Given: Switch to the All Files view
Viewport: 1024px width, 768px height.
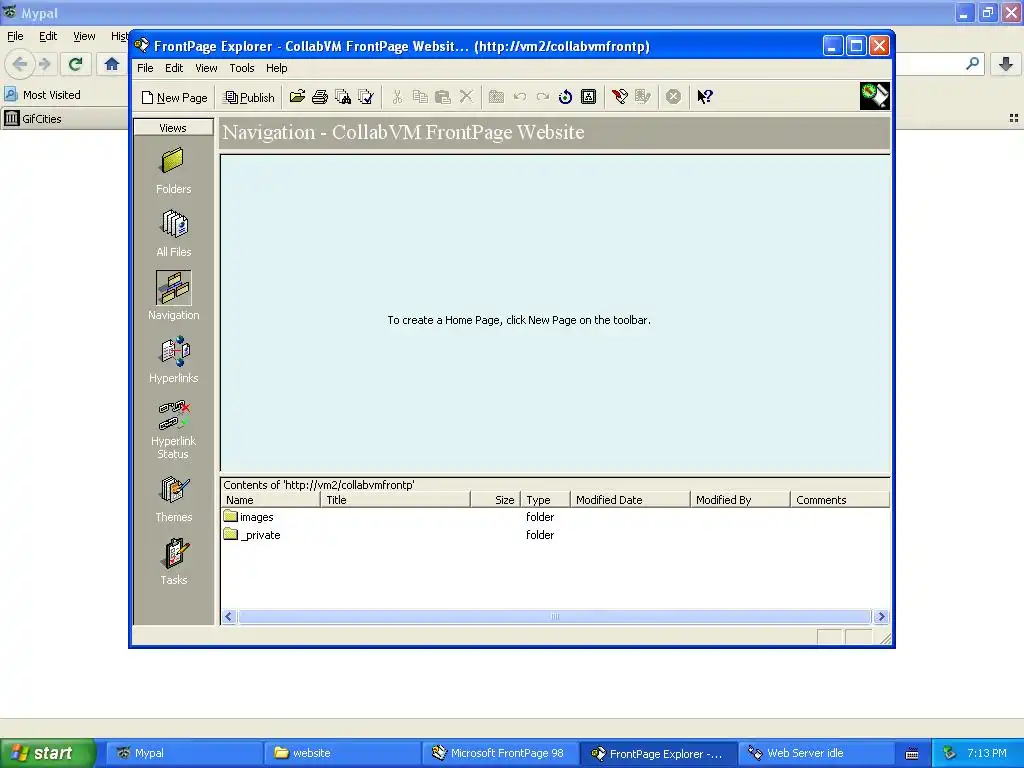Looking at the screenshot, I should tap(173, 233).
